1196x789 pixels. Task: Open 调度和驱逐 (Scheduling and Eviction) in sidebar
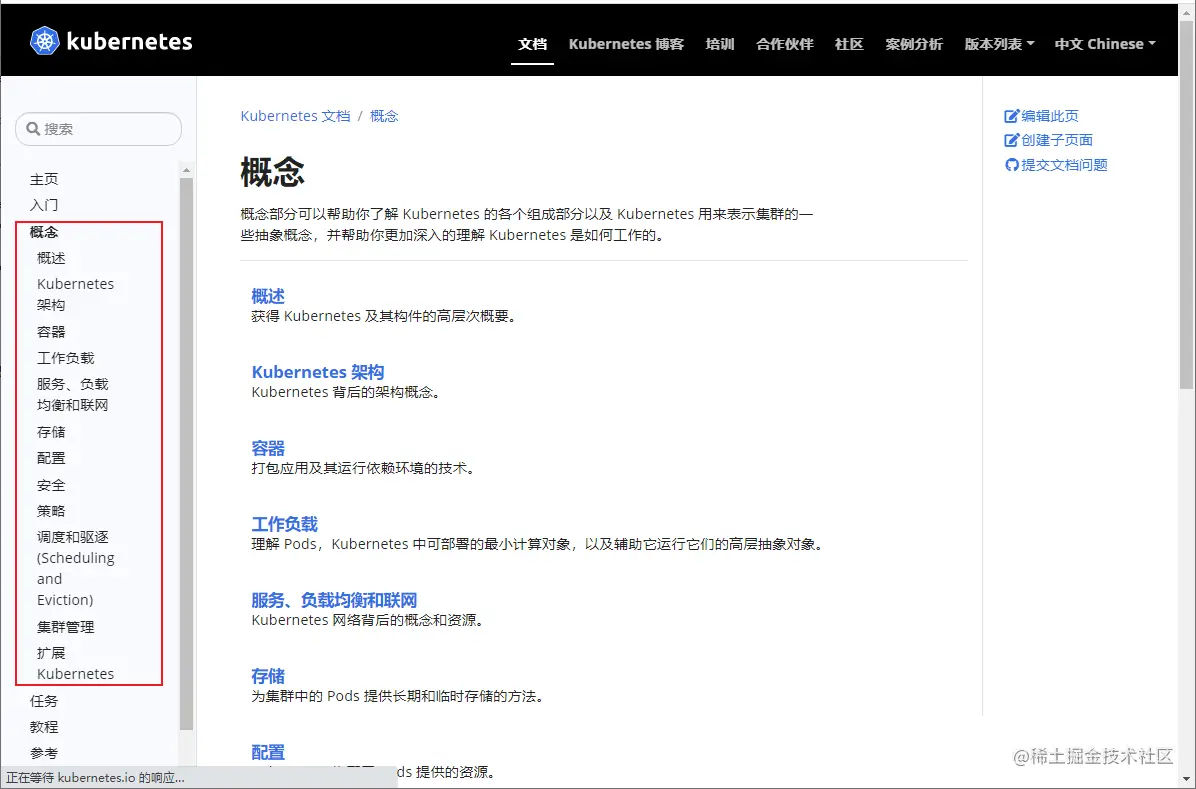76,568
